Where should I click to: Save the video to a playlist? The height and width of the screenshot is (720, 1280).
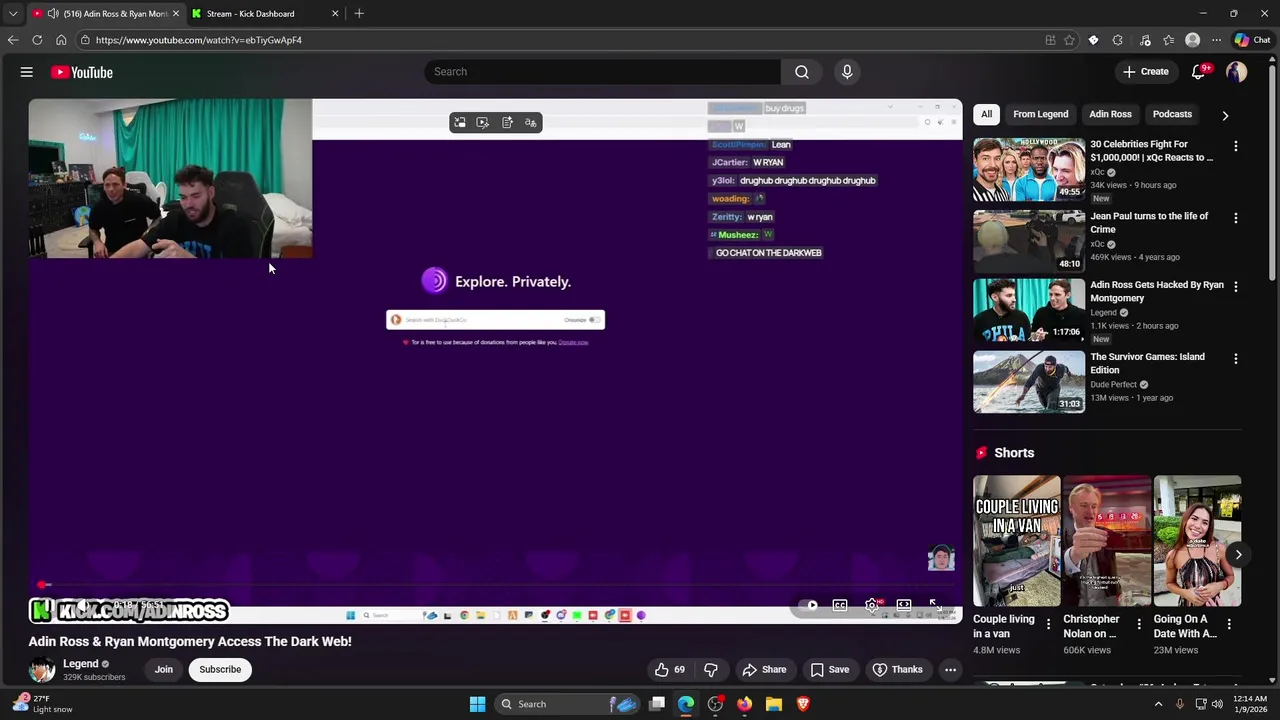830,670
